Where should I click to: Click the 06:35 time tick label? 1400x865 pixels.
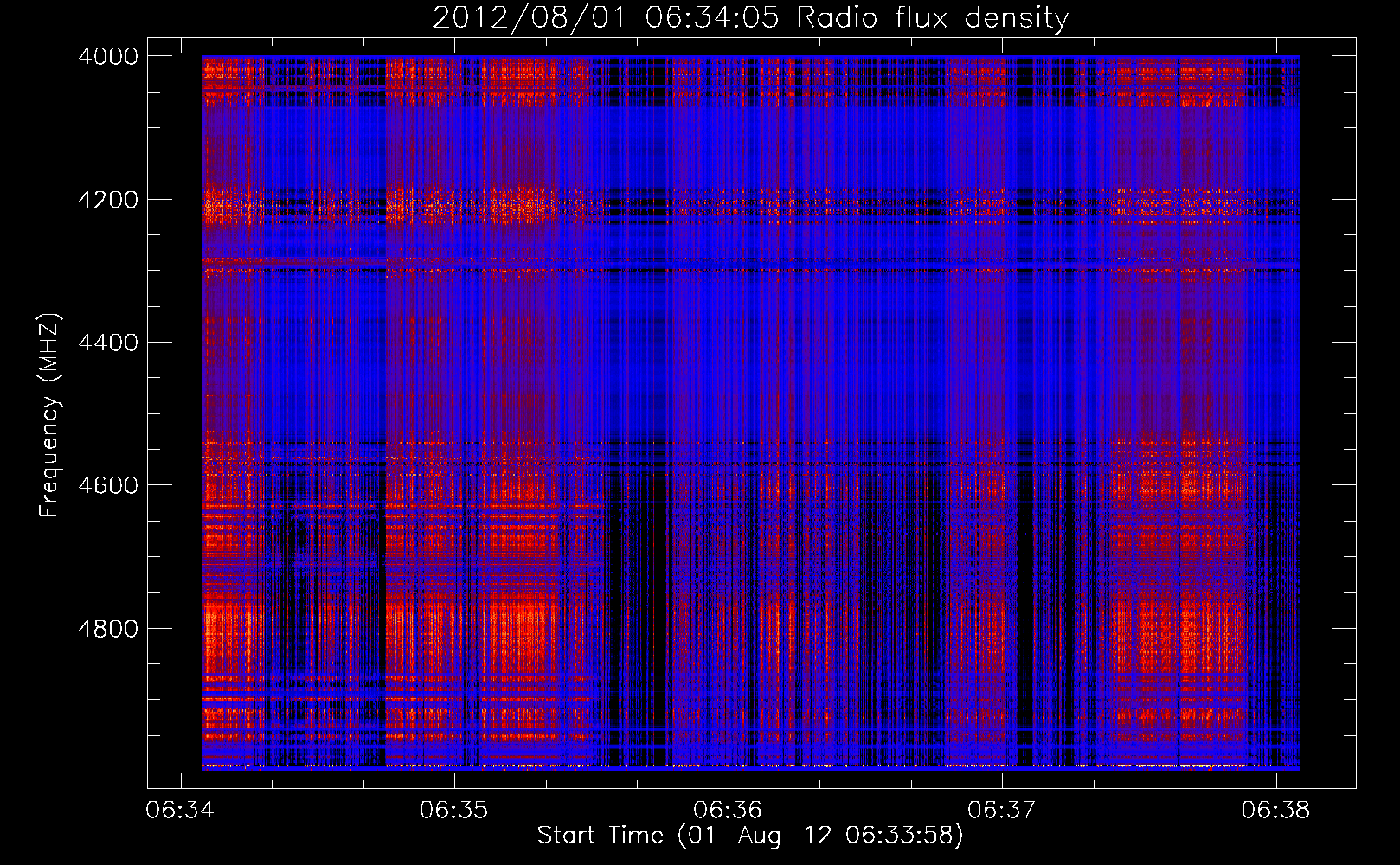454,811
